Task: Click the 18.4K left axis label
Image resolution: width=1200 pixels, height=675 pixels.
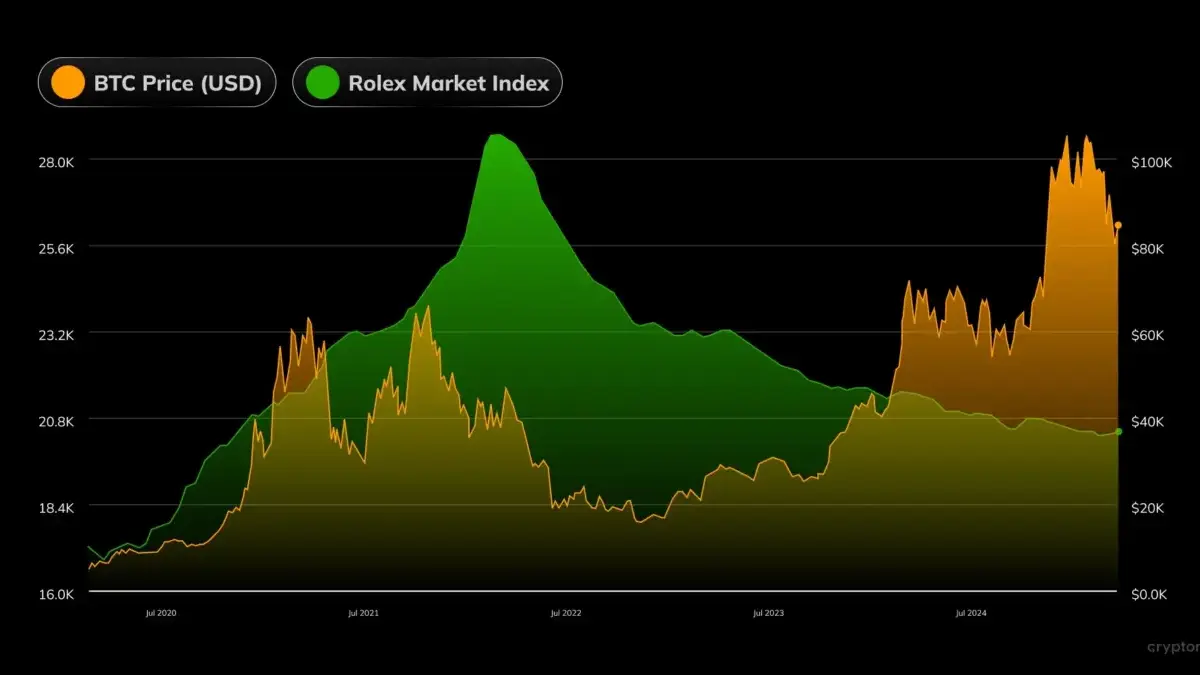Action: click(x=56, y=508)
